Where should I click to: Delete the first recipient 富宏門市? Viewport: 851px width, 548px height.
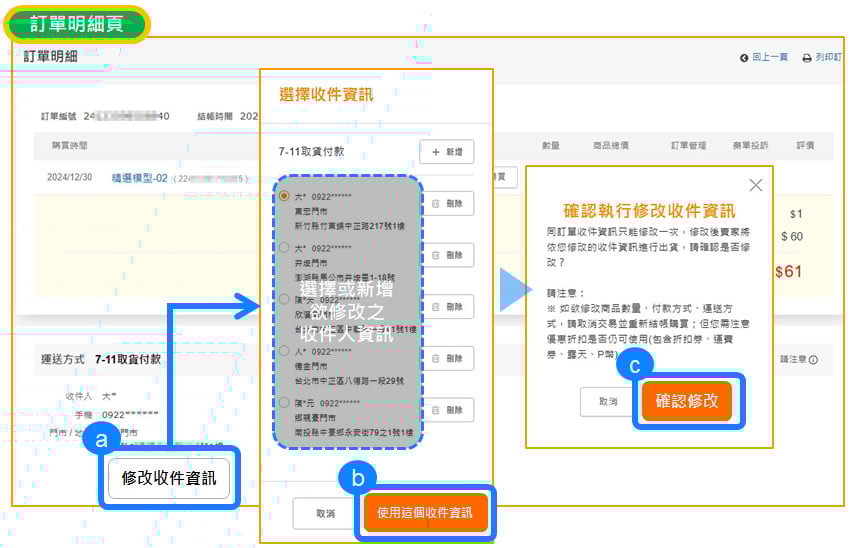[x=446, y=203]
